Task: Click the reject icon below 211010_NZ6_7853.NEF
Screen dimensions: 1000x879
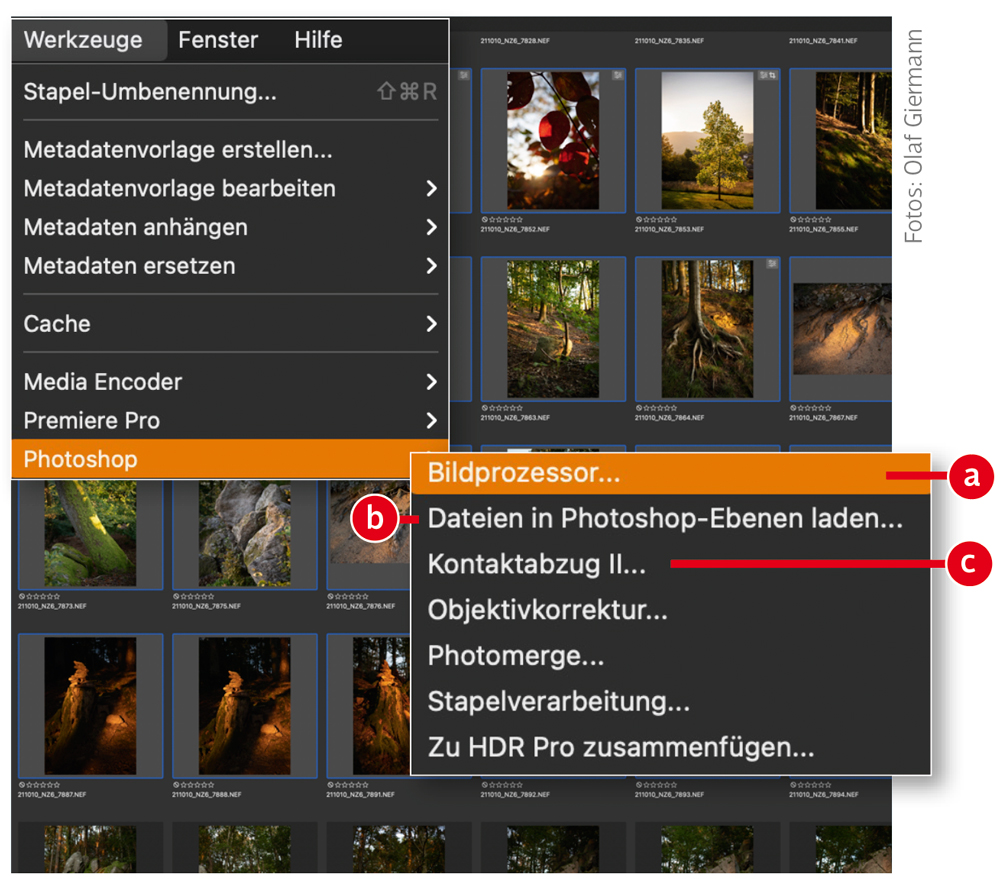Action: [x=639, y=219]
